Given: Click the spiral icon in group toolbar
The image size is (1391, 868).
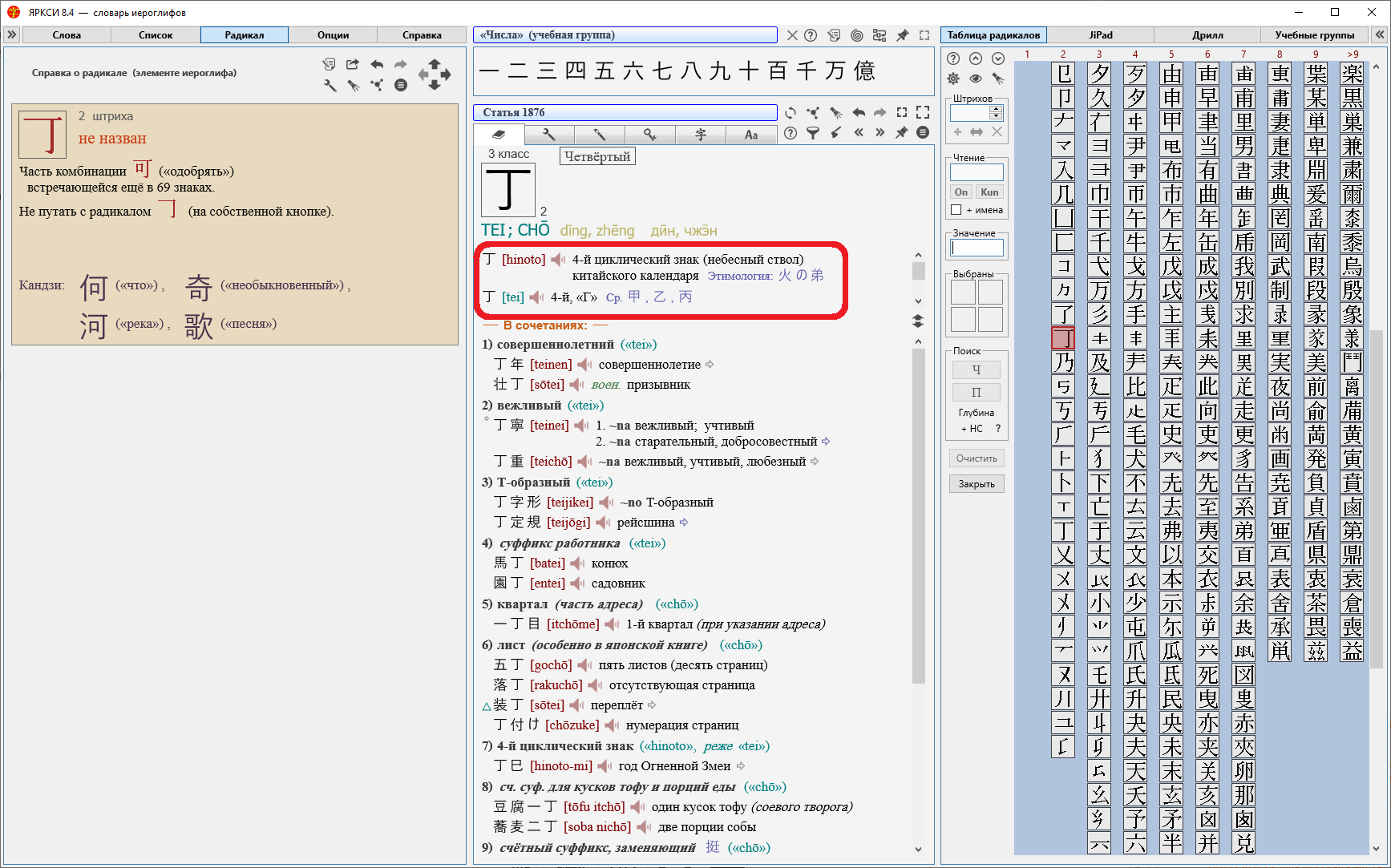Looking at the screenshot, I should click(857, 35).
